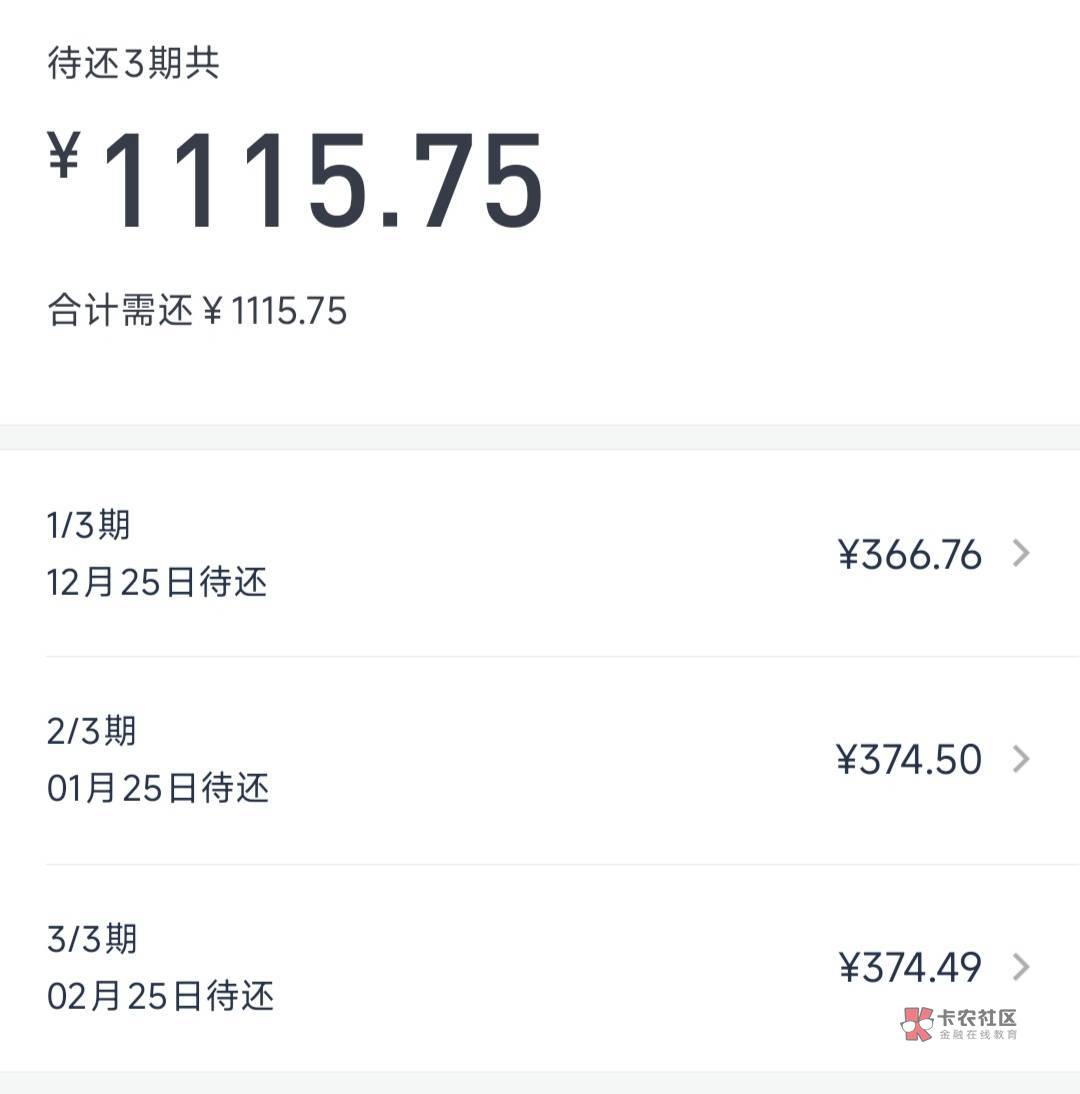The width and height of the screenshot is (1080, 1094).
Task: Tap the large ¥ currency symbol
Action: pyautogui.click(x=64, y=156)
